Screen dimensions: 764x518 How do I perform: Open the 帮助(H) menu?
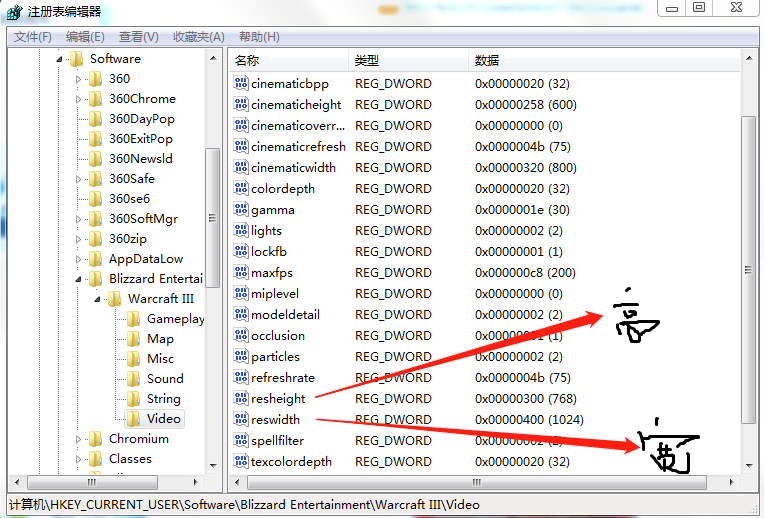[259, 37]
